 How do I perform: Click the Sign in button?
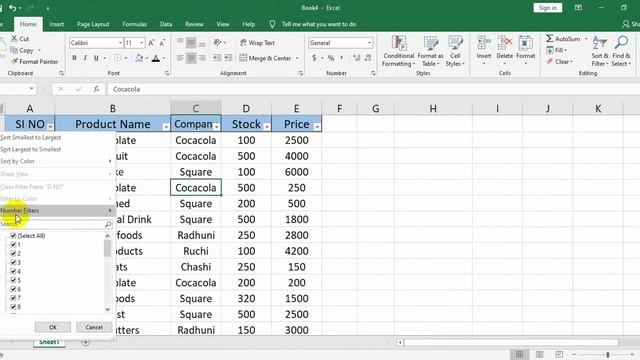pos(547,8)
